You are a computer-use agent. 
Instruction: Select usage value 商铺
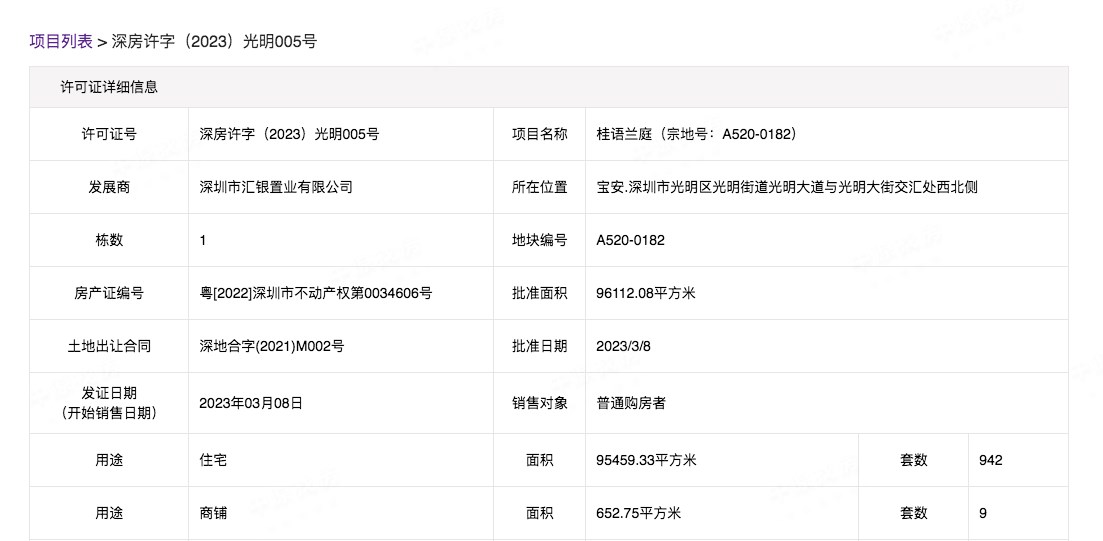click(x=213, y=513)
